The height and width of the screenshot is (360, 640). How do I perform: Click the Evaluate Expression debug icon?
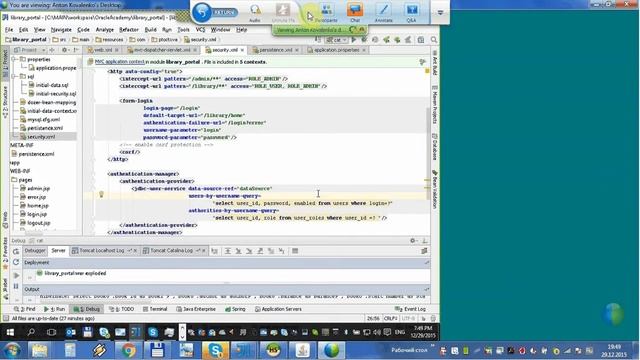295,251
